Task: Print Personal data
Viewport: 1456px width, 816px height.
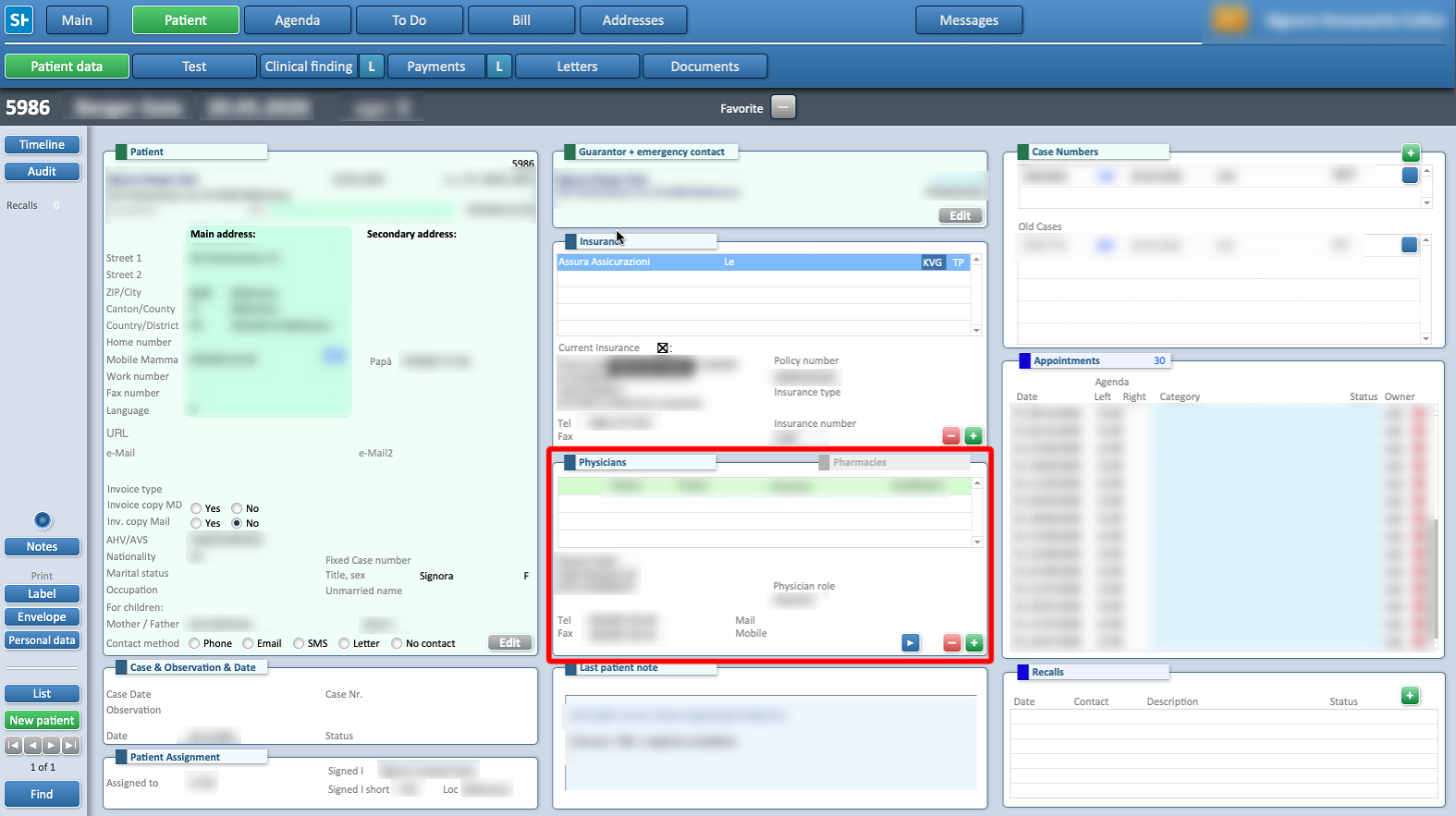Action: [x=42, y=640]
